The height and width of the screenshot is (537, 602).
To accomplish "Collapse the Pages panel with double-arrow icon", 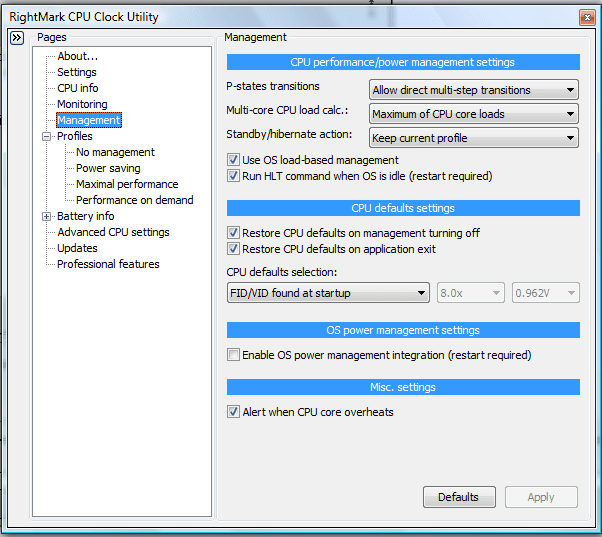I will [17, 38].
